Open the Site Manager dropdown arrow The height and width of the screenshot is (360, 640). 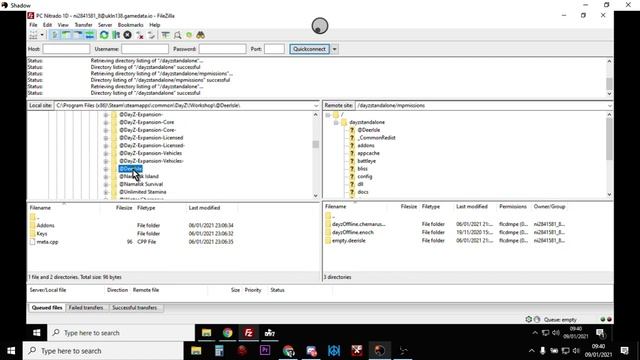pyautogui.click(x=42, y=35)
